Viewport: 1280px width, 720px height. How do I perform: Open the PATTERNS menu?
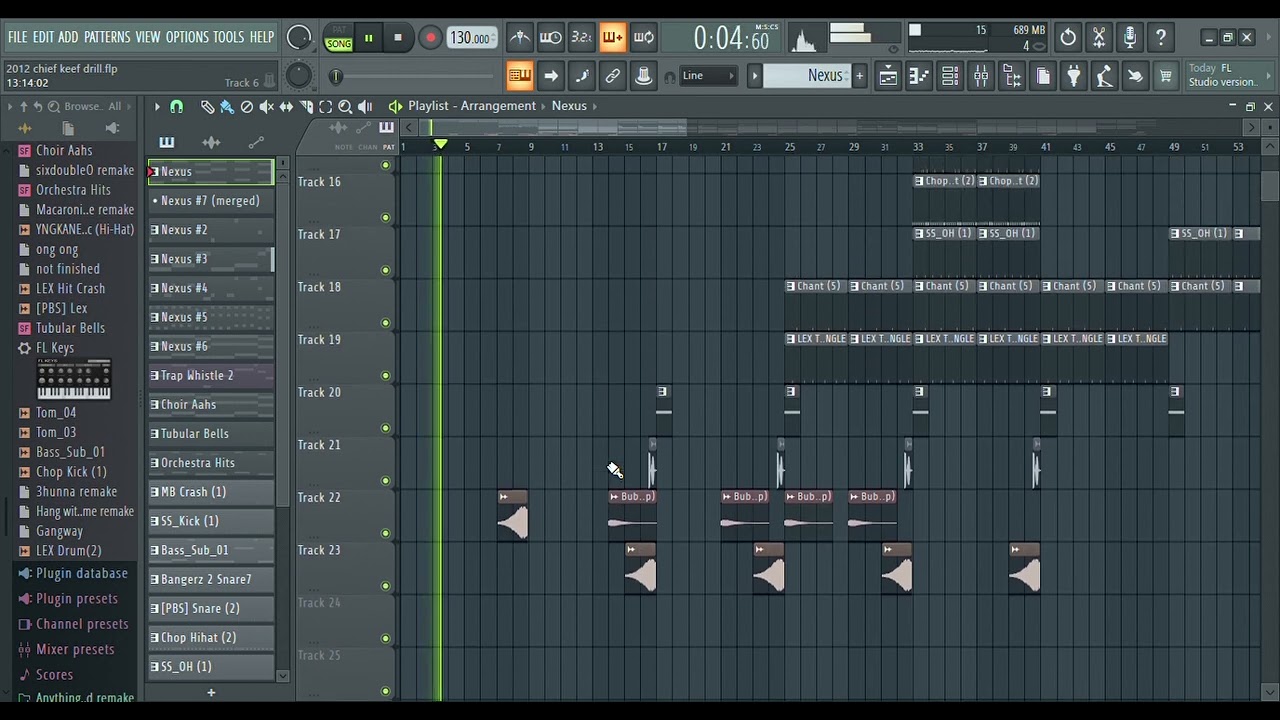click(x=107, y=38)
